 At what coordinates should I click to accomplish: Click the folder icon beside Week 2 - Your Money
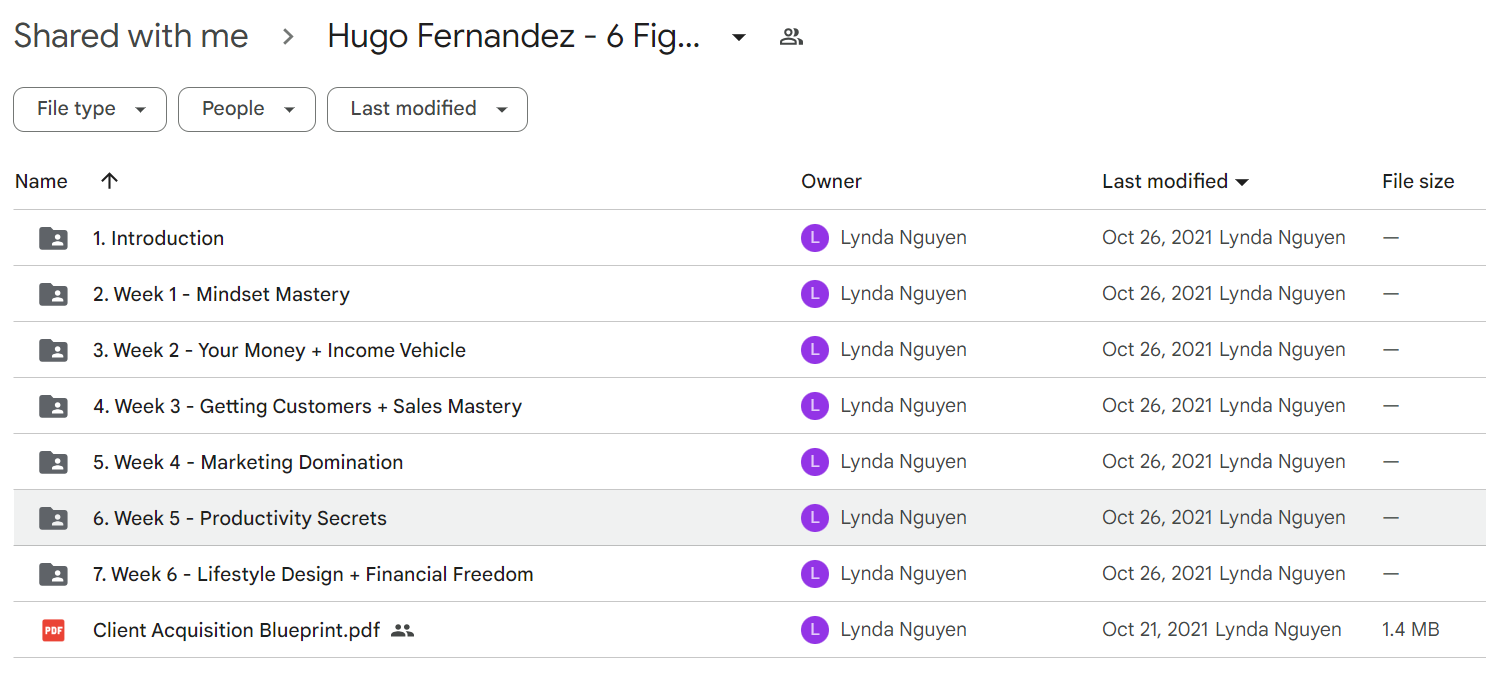[53, 350]
